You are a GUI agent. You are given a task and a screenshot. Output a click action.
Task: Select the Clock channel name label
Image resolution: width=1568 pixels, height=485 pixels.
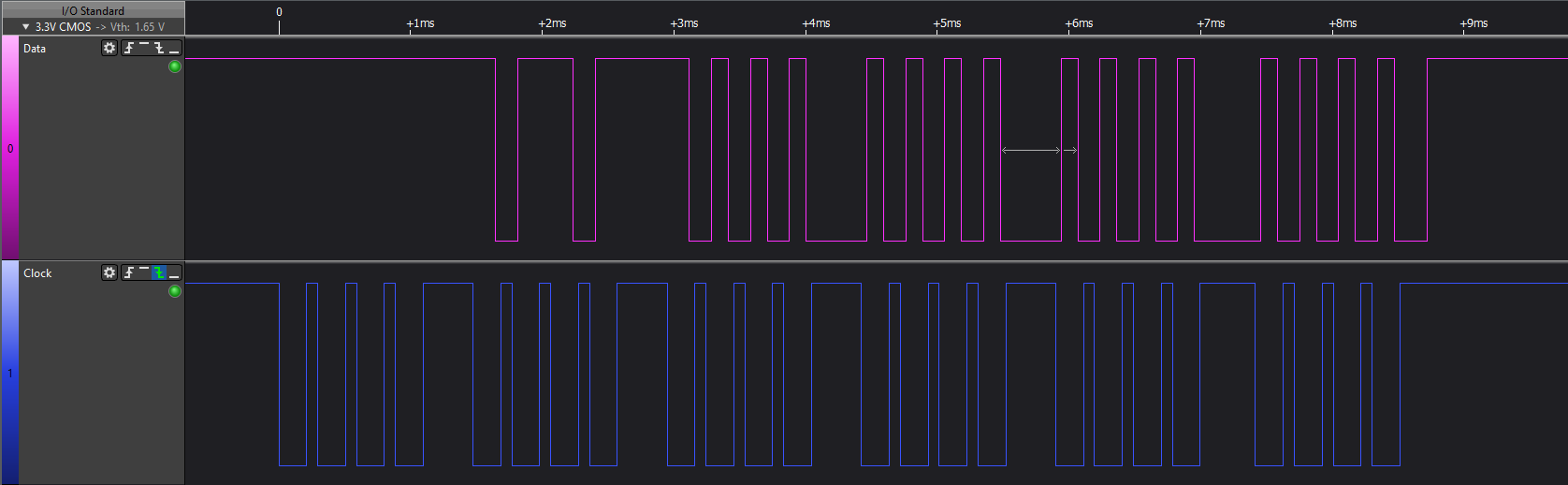37,273
